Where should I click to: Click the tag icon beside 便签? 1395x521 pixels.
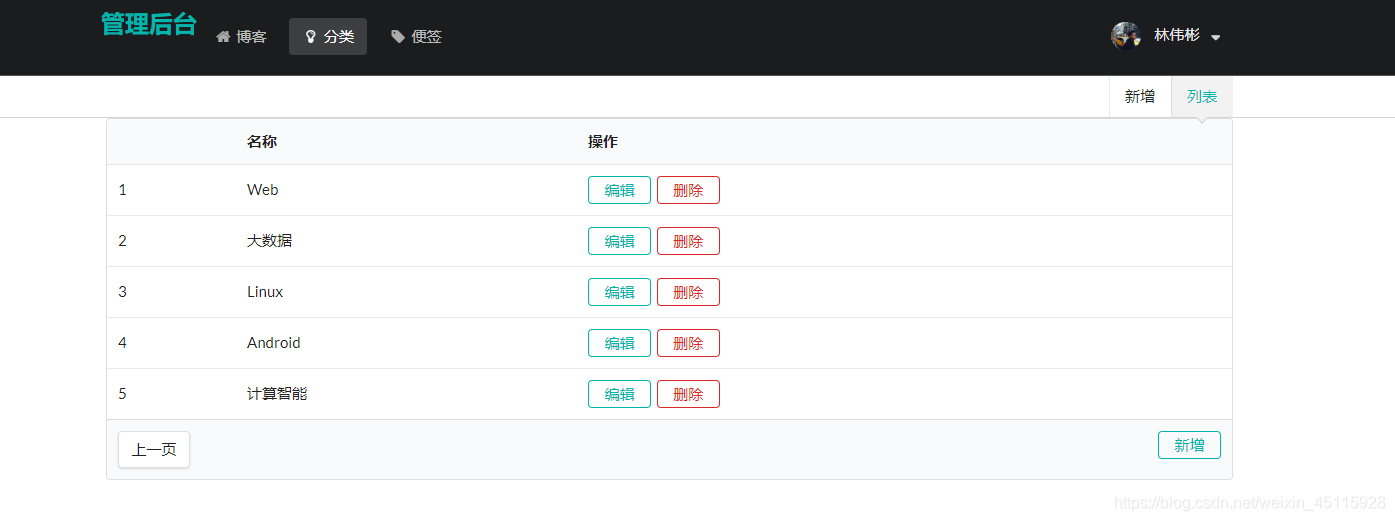(x=398, y=37)
